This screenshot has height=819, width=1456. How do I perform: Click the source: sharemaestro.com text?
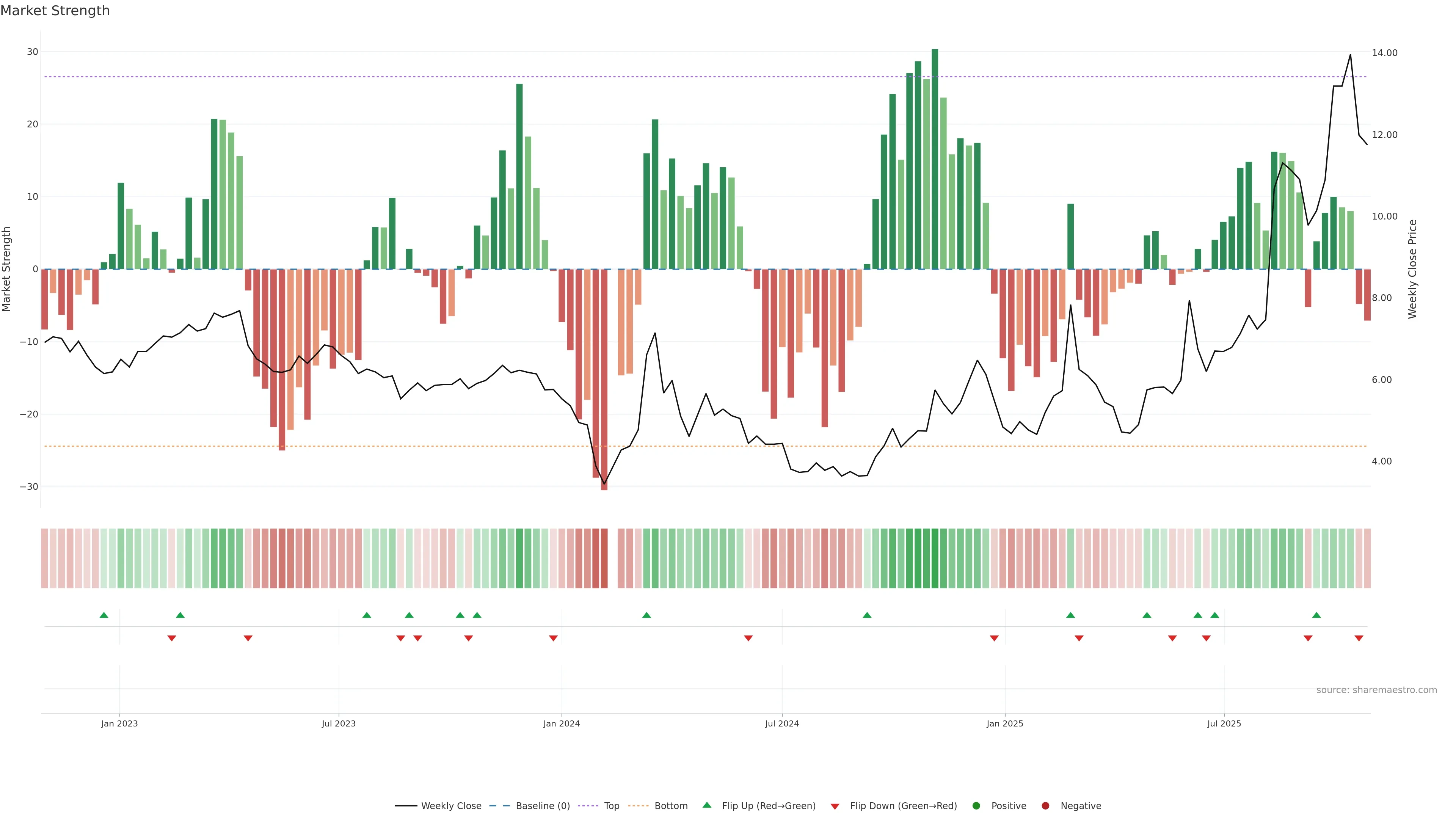(1376, 690)
